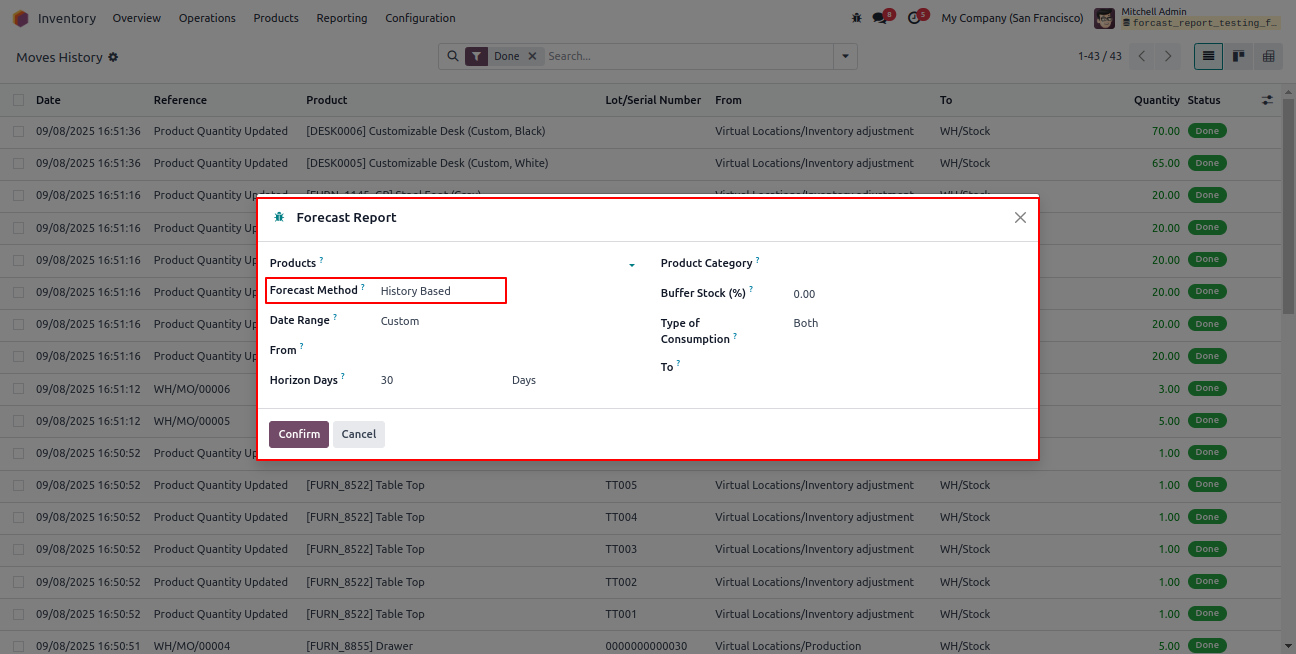Switch to kanban view
Viewport: 1296px width, 654px height.
pos(1238,56)
